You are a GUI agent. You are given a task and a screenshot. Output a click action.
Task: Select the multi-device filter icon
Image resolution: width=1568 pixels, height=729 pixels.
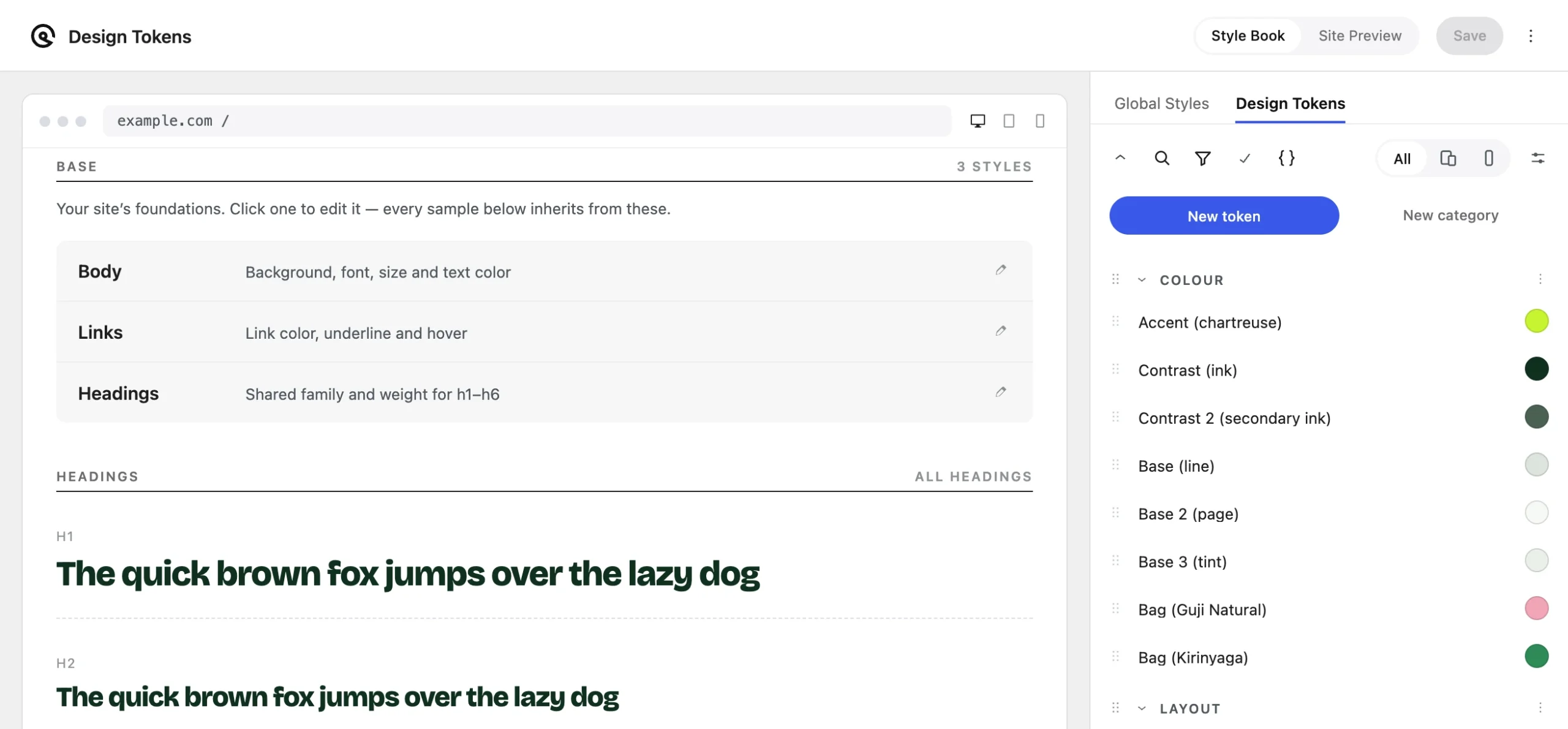coord(1448,158)
